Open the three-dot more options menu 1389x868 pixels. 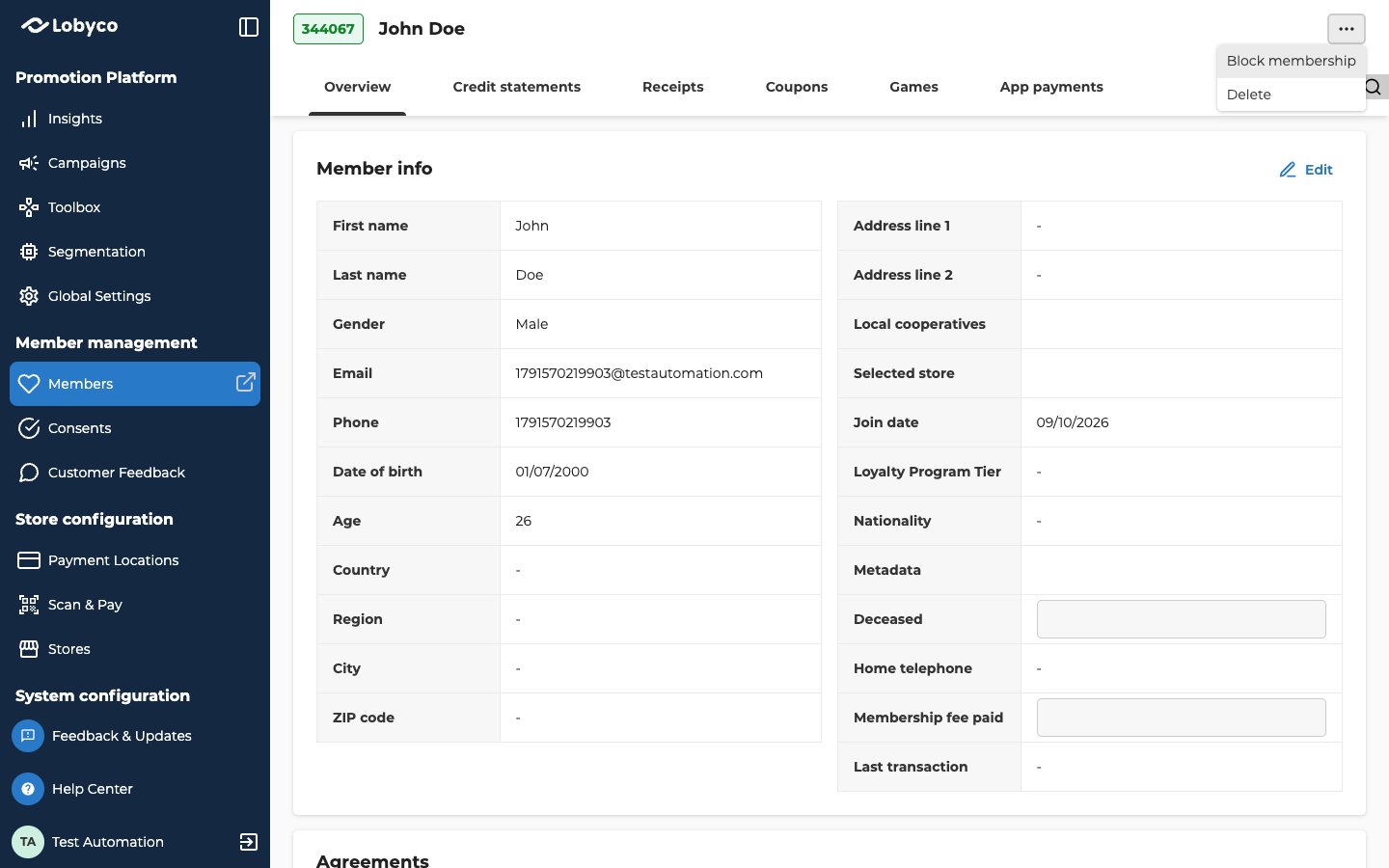click(x=1347, y=29)
